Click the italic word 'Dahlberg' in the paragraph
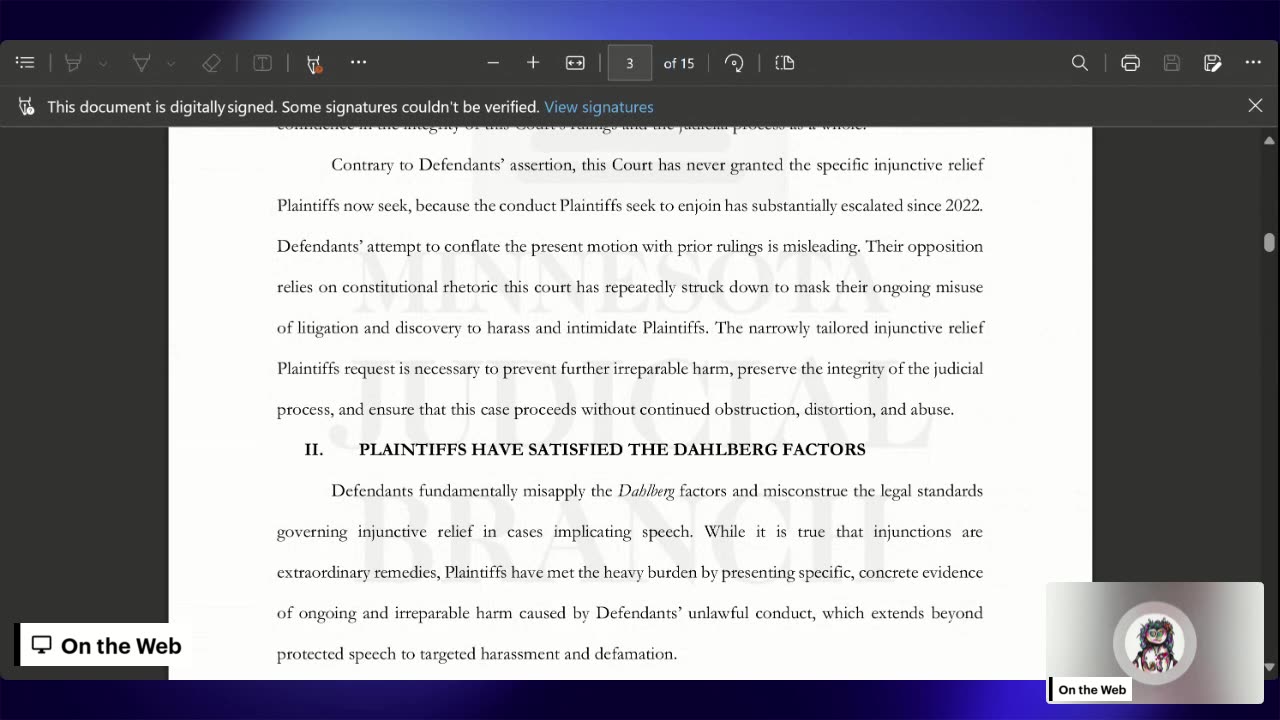1280x720 pixels. [646, 491]
